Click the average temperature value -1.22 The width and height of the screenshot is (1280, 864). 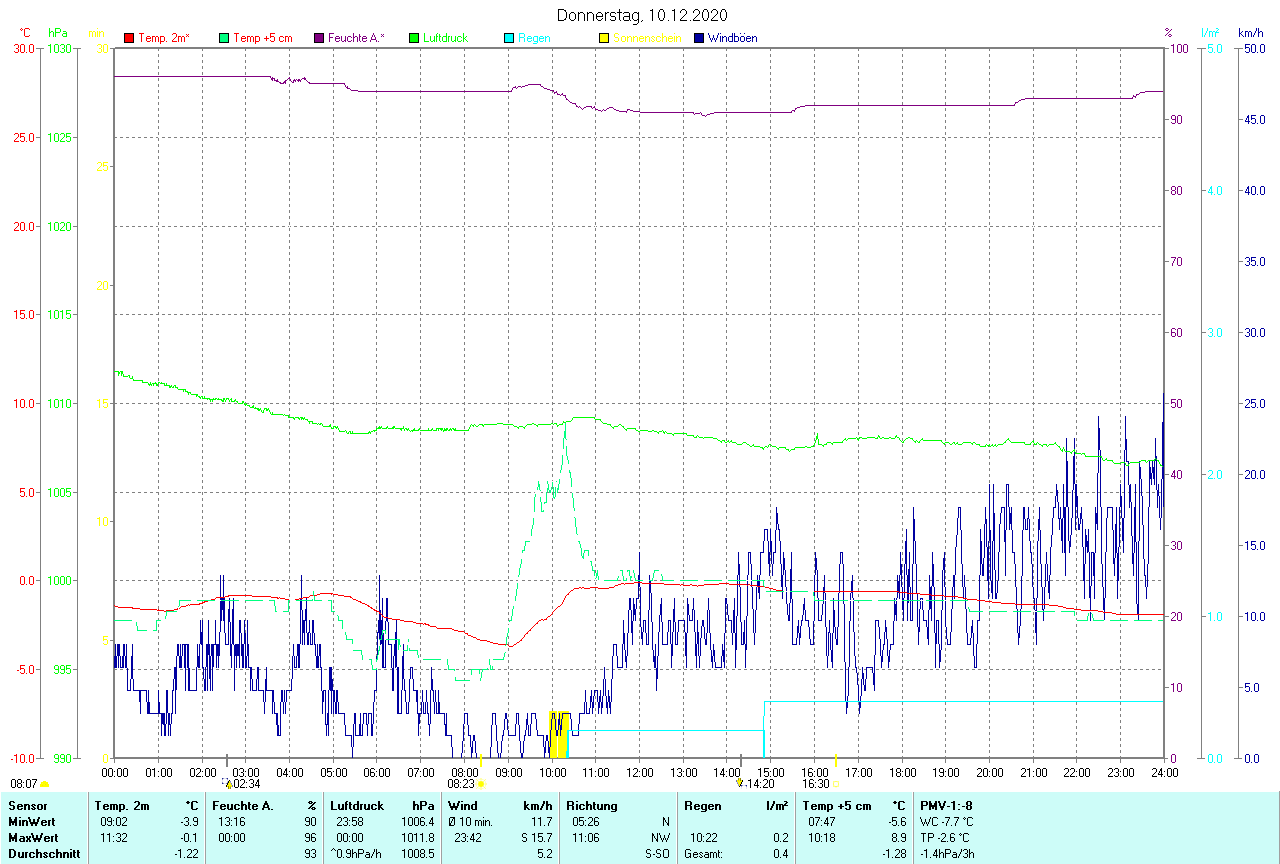(186, 854)
